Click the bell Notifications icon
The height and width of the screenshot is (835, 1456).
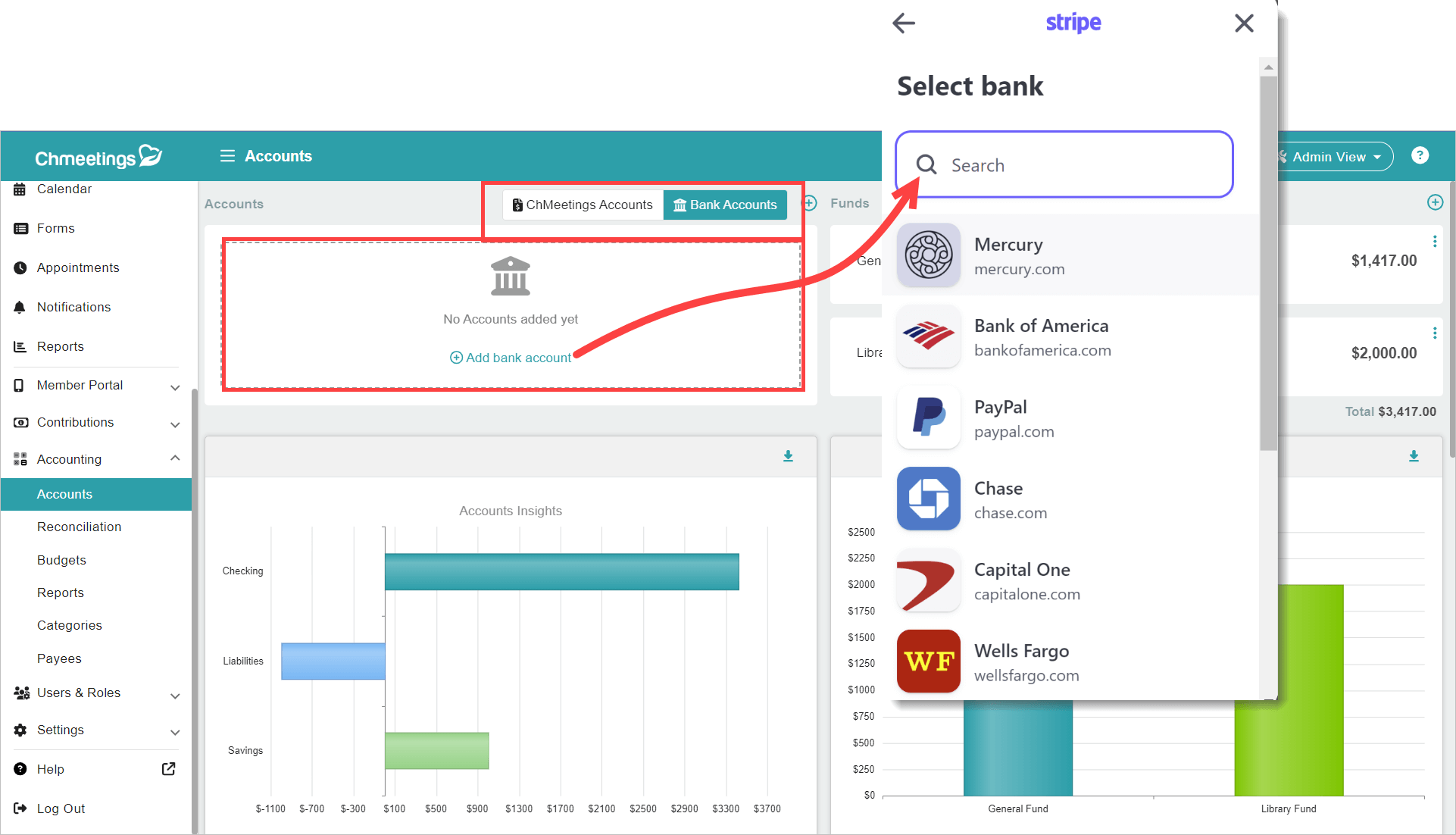click(20, 307)
